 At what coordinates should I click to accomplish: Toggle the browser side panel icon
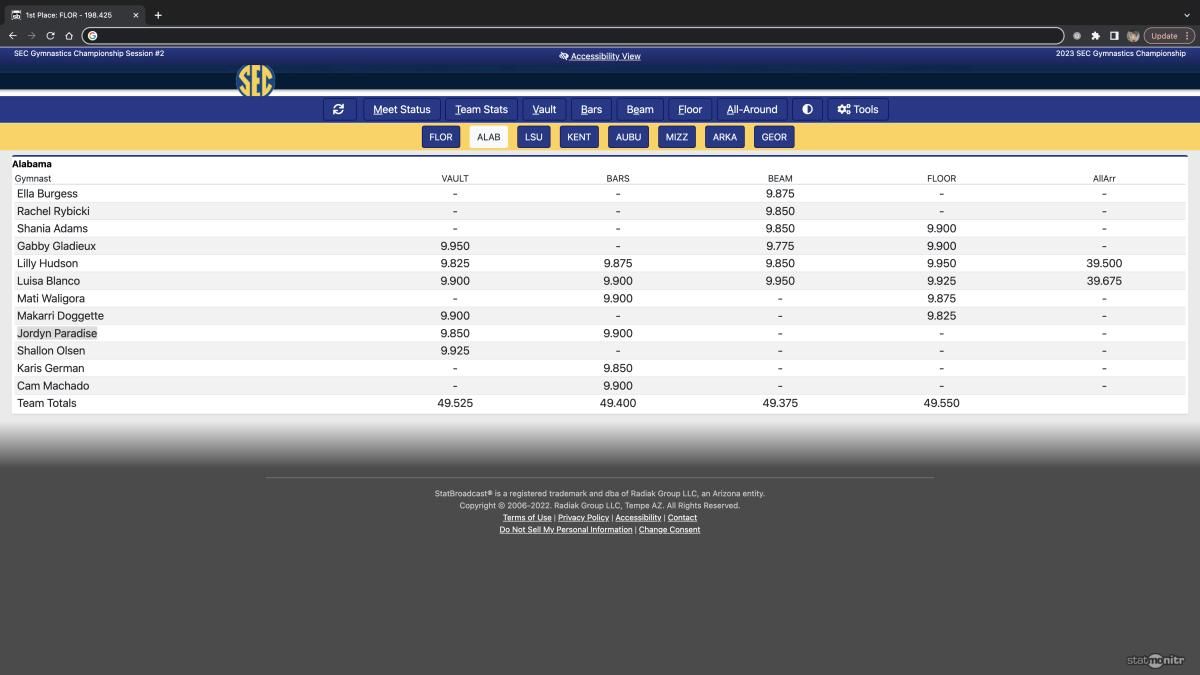click(x=1114, y=35)
